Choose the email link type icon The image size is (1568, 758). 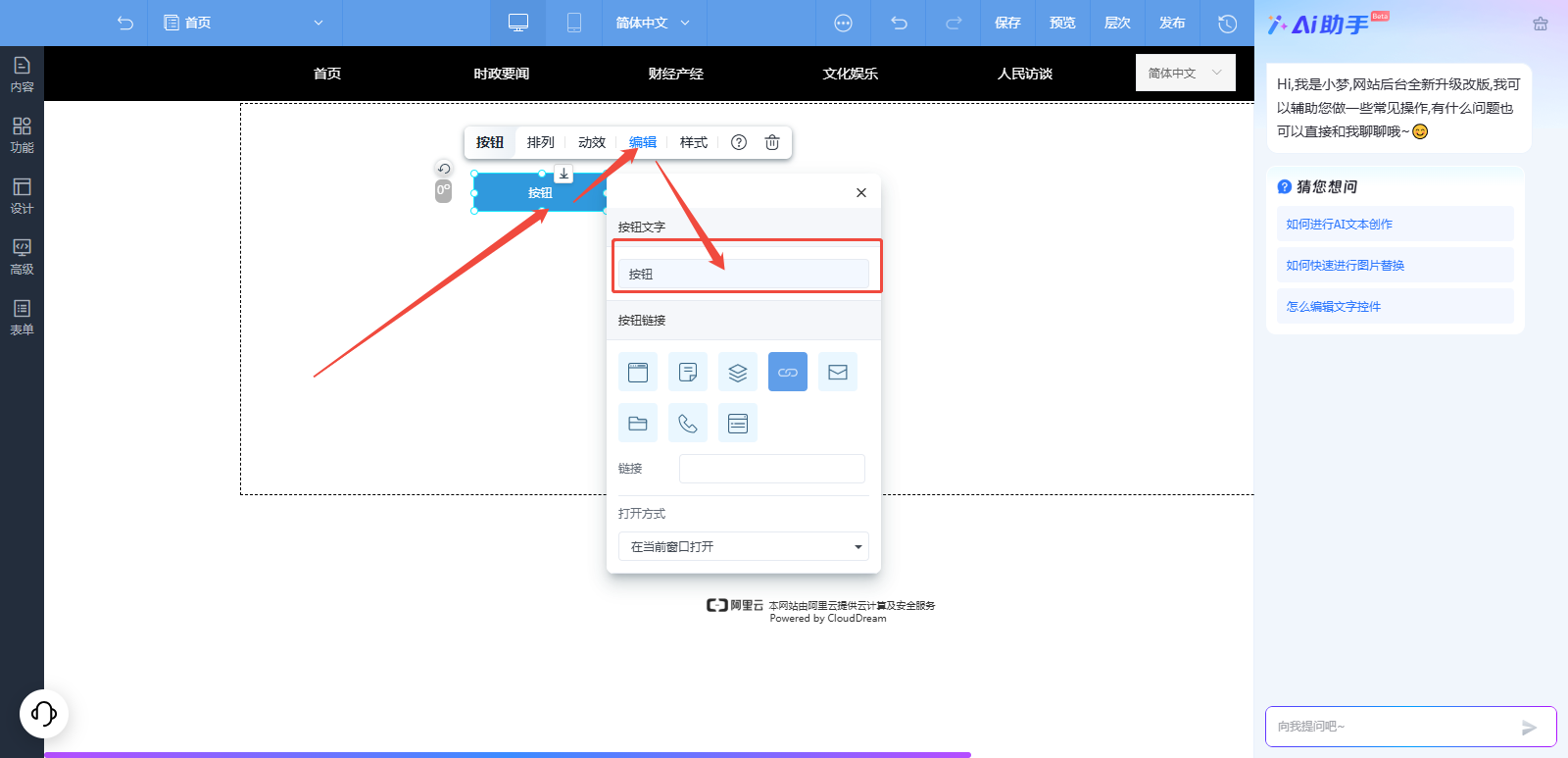tap(838, 372)
